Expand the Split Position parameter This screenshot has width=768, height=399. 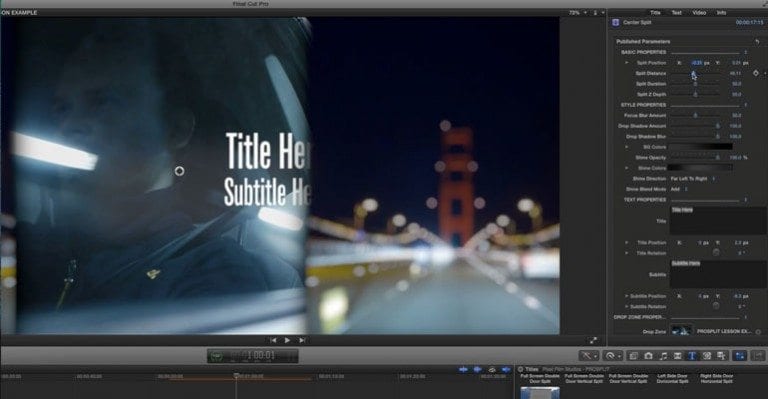tap(626, 63)
